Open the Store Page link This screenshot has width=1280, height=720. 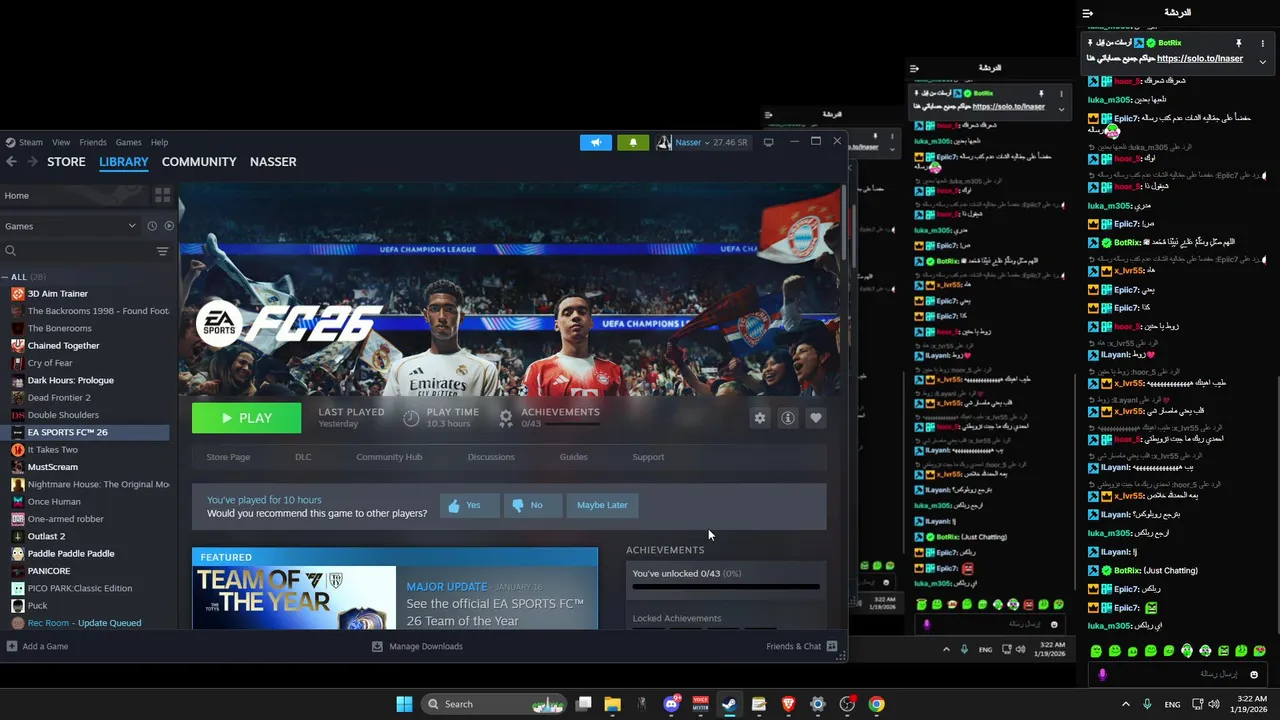point(228,457)
